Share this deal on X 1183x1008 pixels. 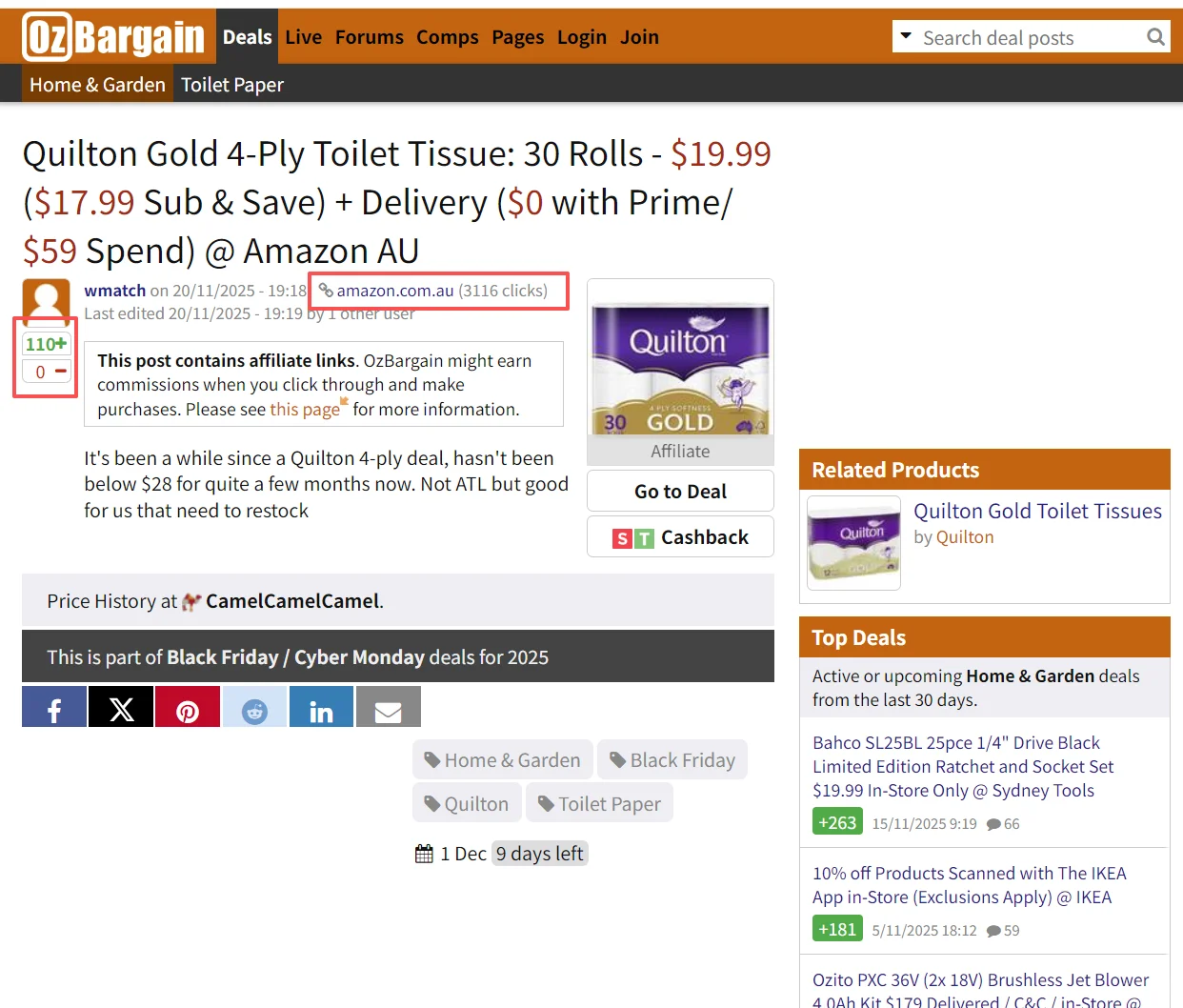coord(121,707)
